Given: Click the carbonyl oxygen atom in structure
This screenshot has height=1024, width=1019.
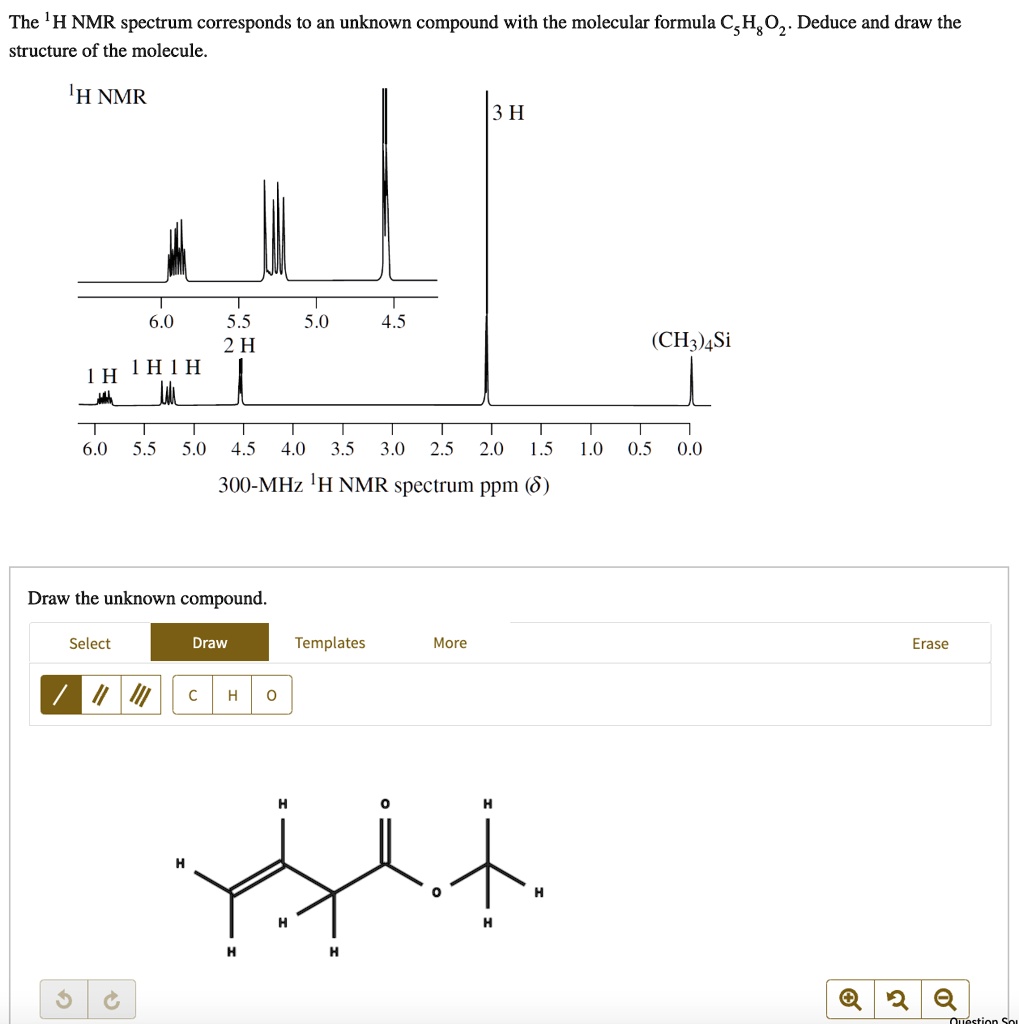Looking at the screenshot, I should point(386,803).
